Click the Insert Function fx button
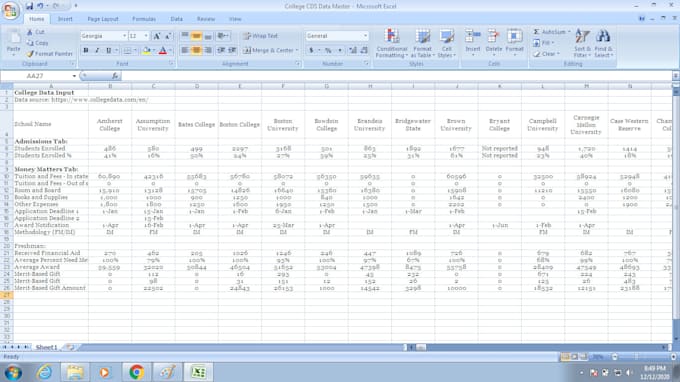This screenshot has width=680, height=382. pyautogui.click(x=115, y=76)
